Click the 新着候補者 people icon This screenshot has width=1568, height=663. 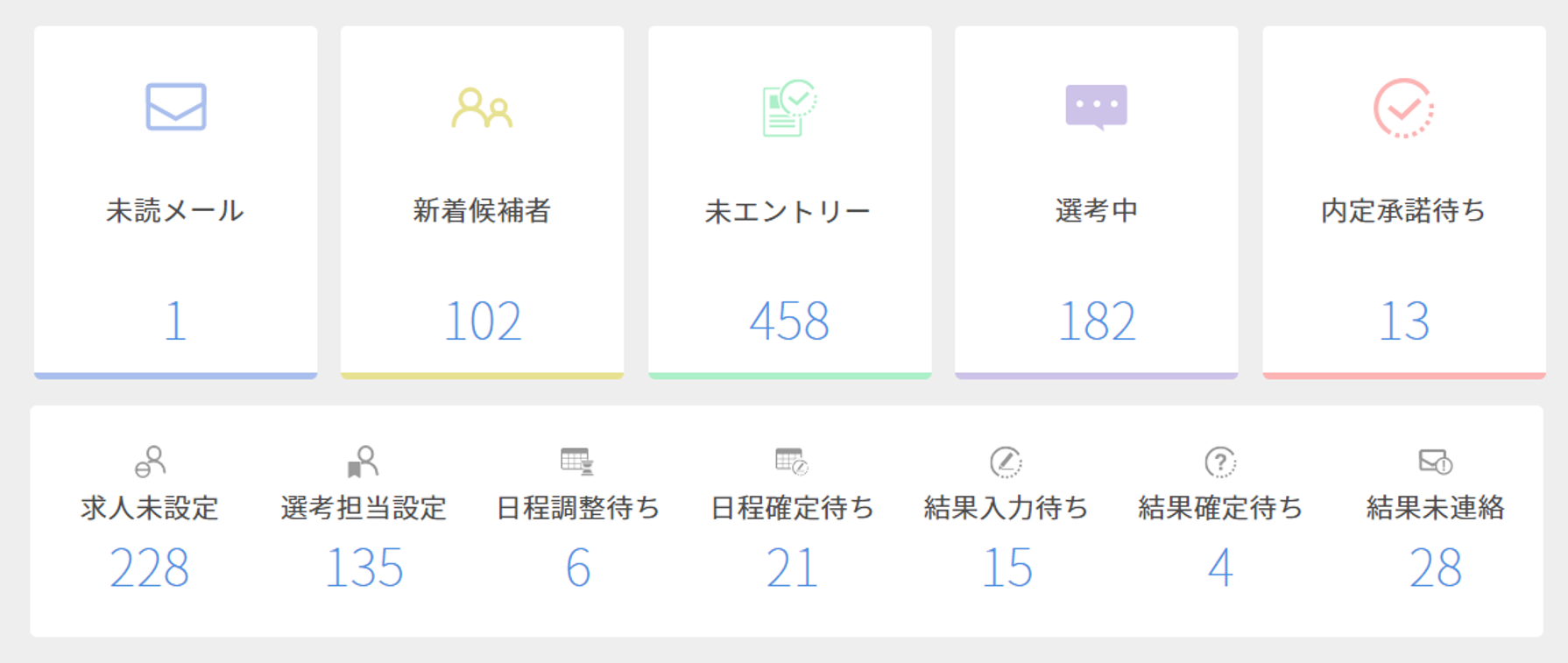tap(482, 109)
